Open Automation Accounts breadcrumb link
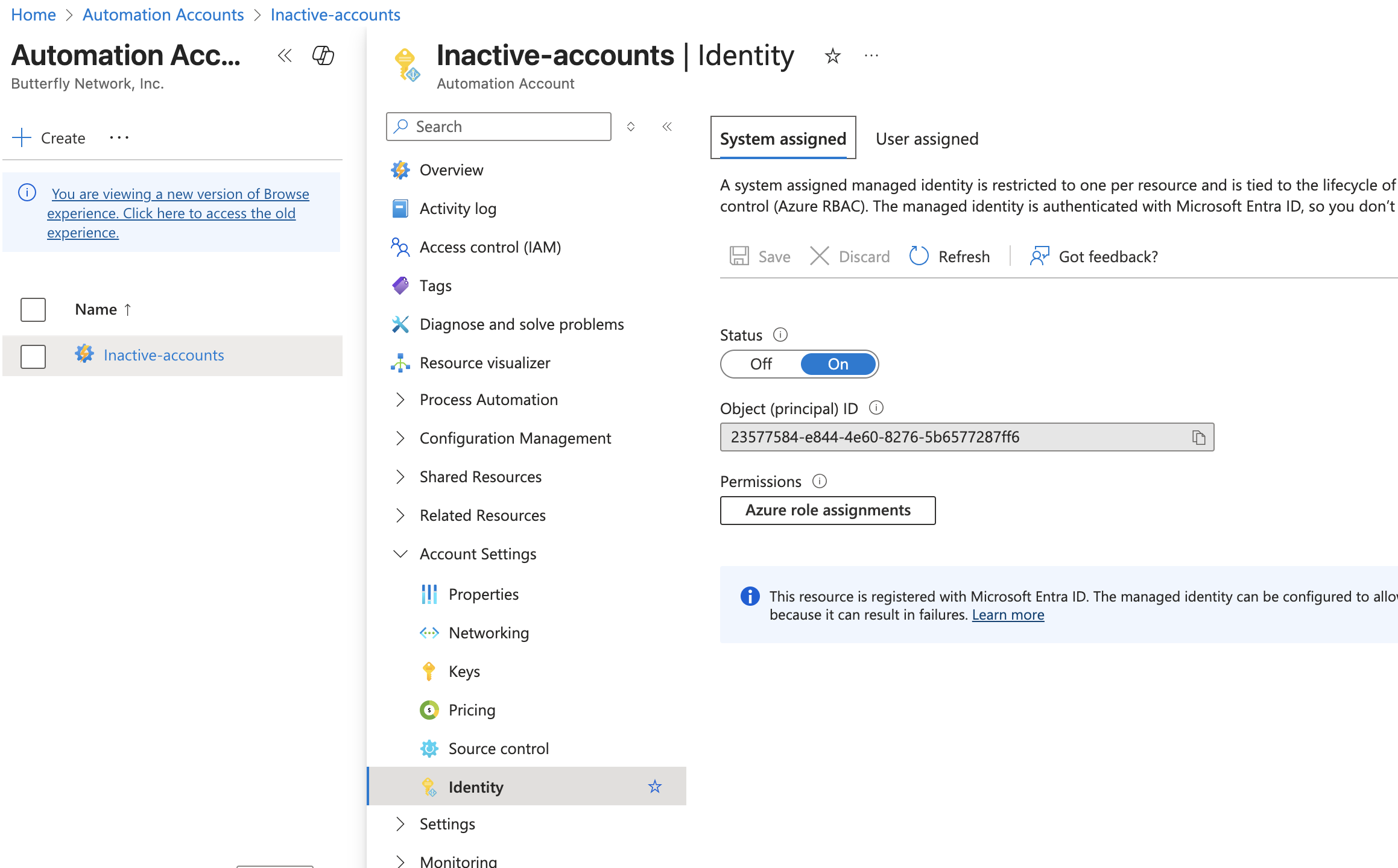Image resolution: width=1398 pixels, height=868 pixels. [x=163, y=14]
